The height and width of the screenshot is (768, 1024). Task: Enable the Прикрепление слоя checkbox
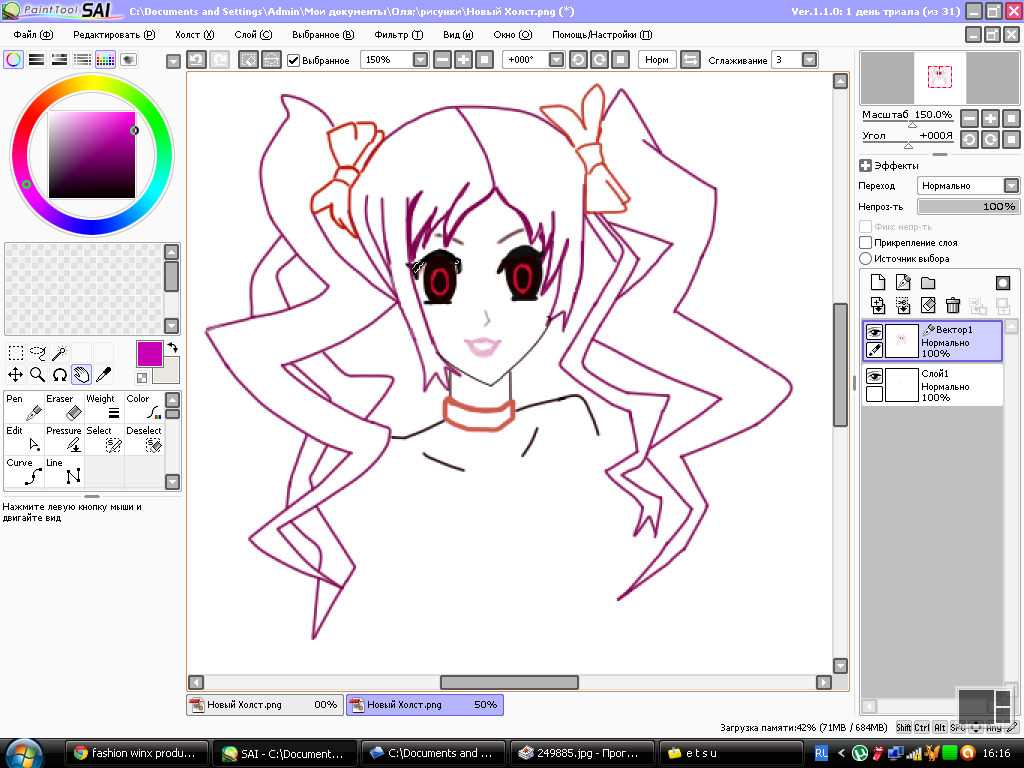(866, 243)
